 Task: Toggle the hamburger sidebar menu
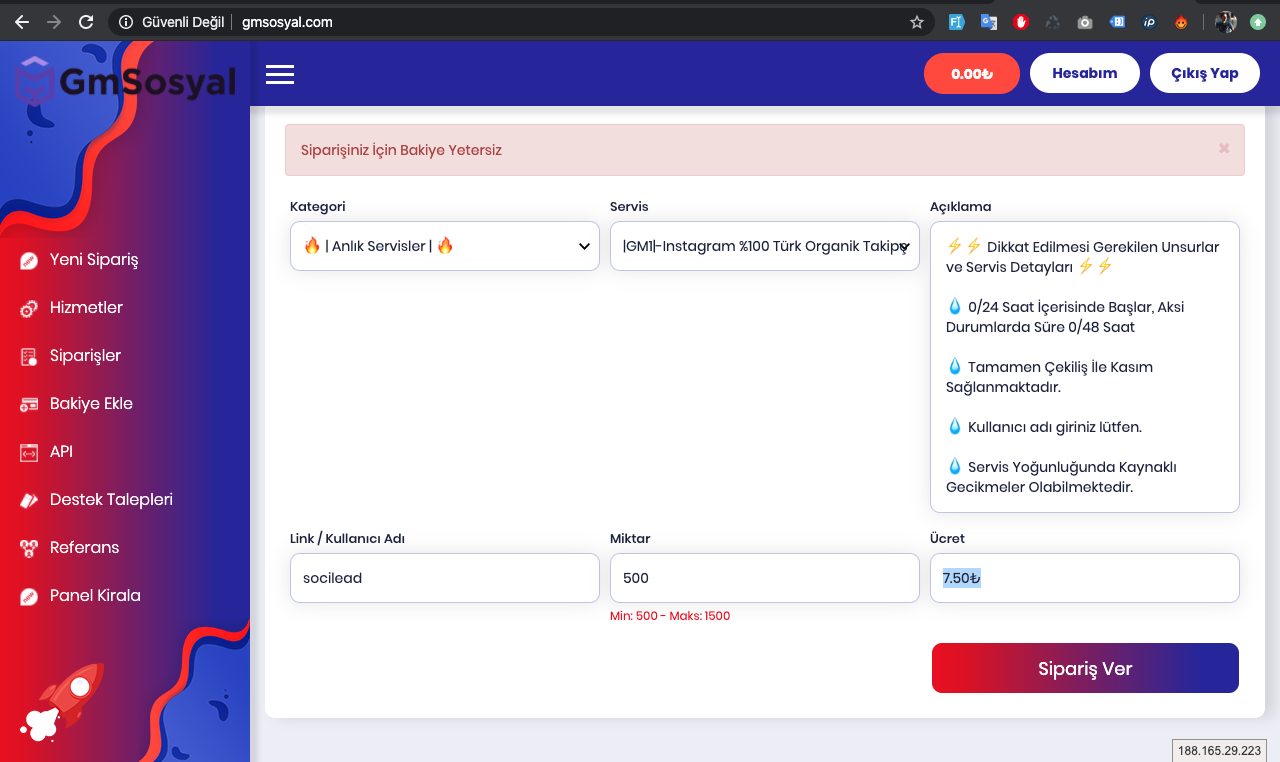point(280,74)
